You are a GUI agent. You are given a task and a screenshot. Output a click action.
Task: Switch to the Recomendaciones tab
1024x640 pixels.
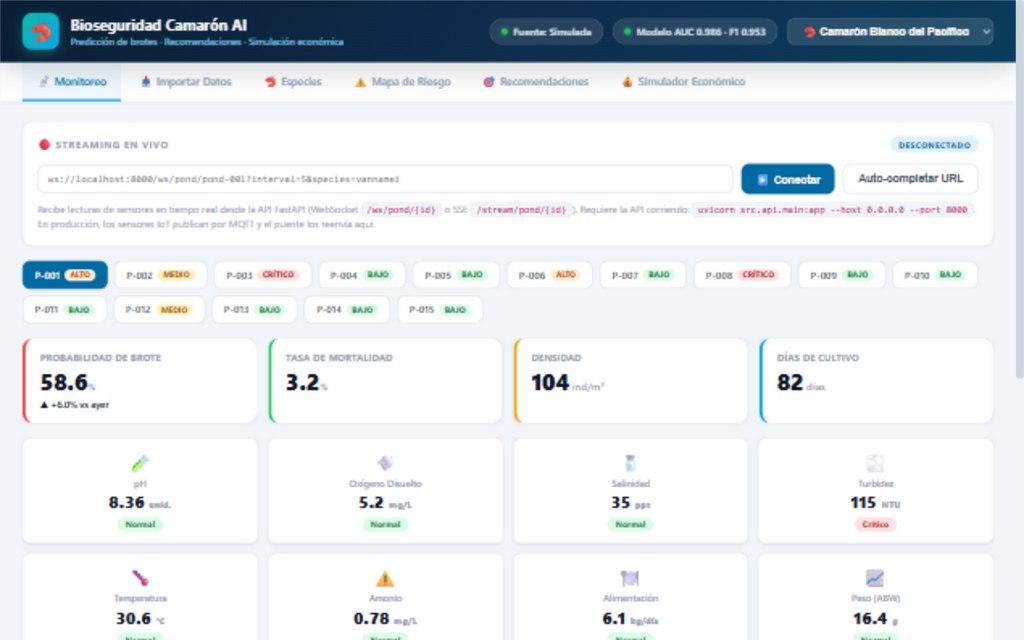[x=536, y=82]
